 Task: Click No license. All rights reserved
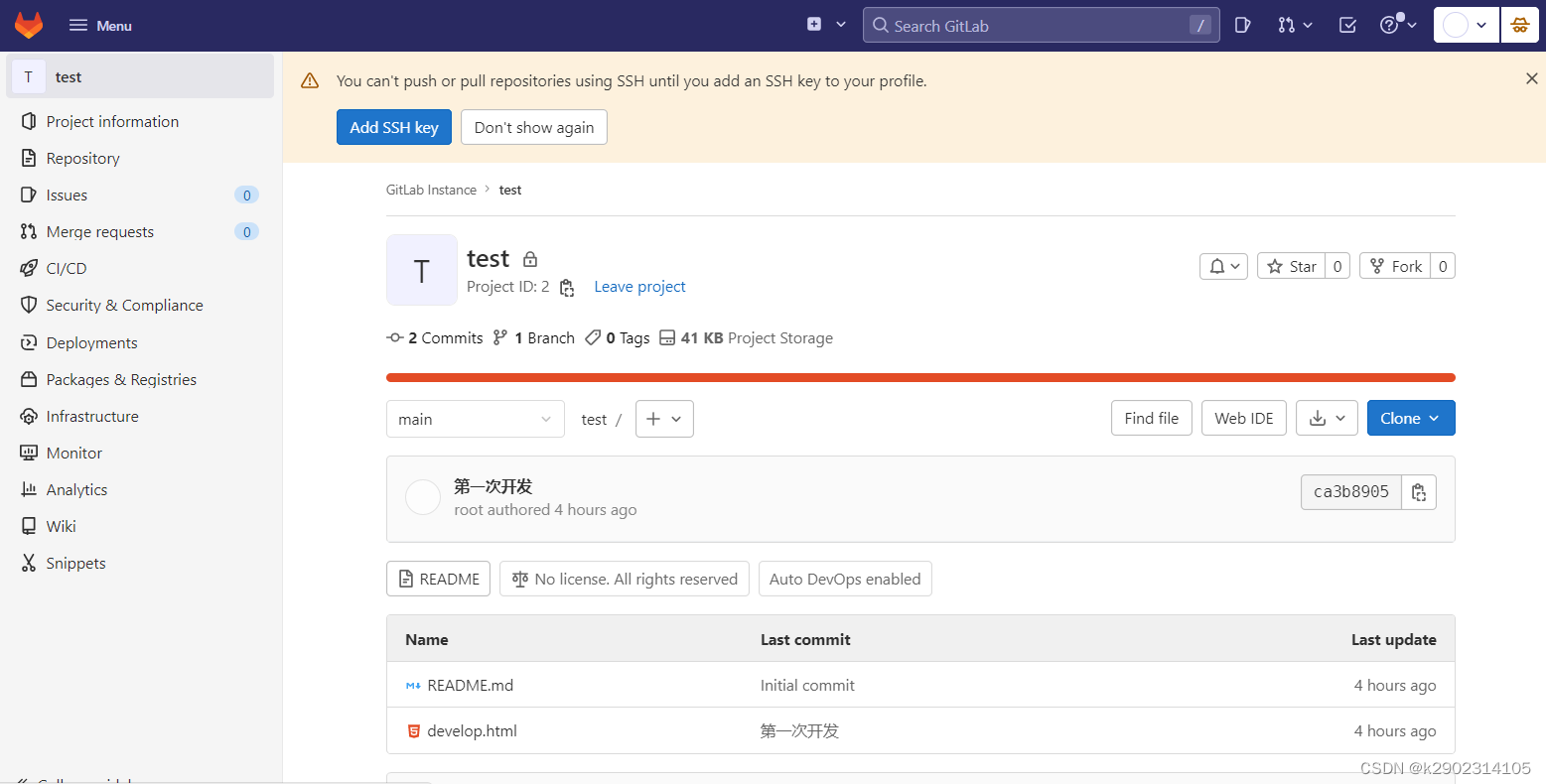(625, 579)
